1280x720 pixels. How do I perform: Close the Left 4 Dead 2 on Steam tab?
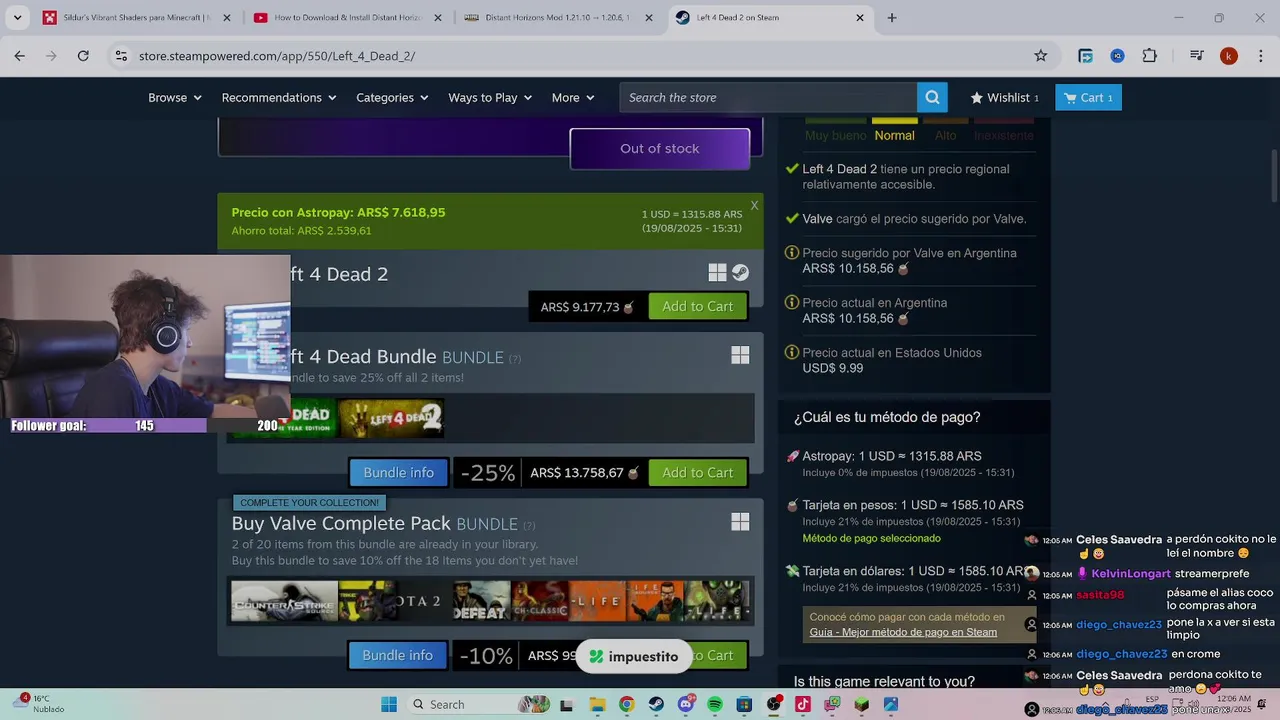[860, 17]
